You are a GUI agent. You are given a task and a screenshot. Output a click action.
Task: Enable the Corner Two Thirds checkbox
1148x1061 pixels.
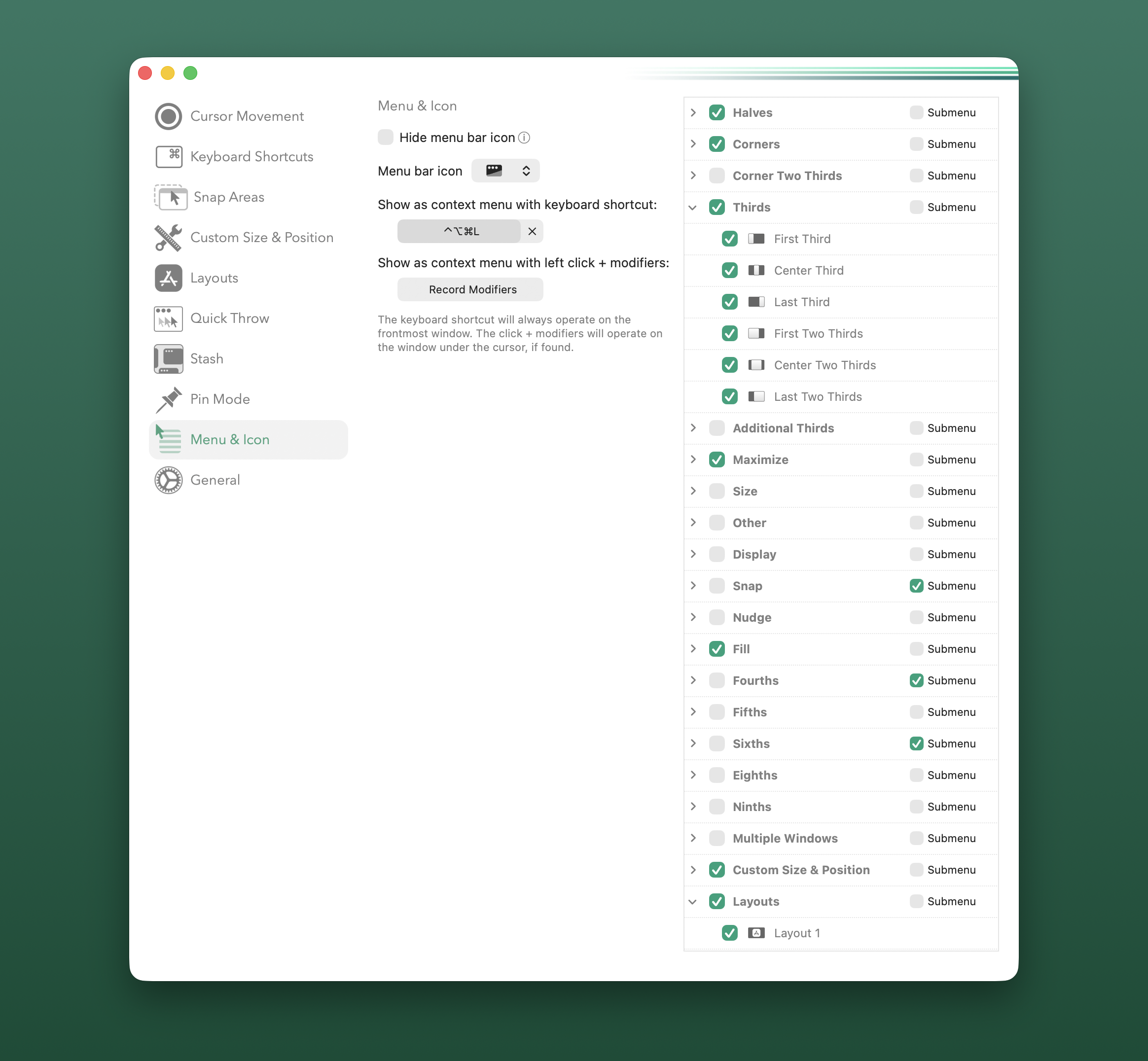[x=717, y=176]
